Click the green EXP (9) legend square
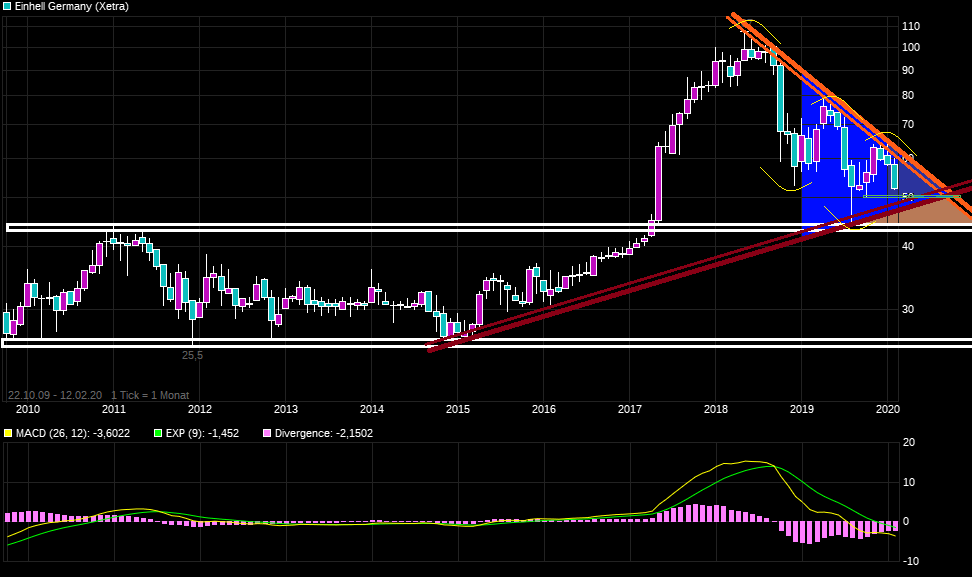Screen dimensions: 972x577 pyautogui.click(x=157, y=433)
